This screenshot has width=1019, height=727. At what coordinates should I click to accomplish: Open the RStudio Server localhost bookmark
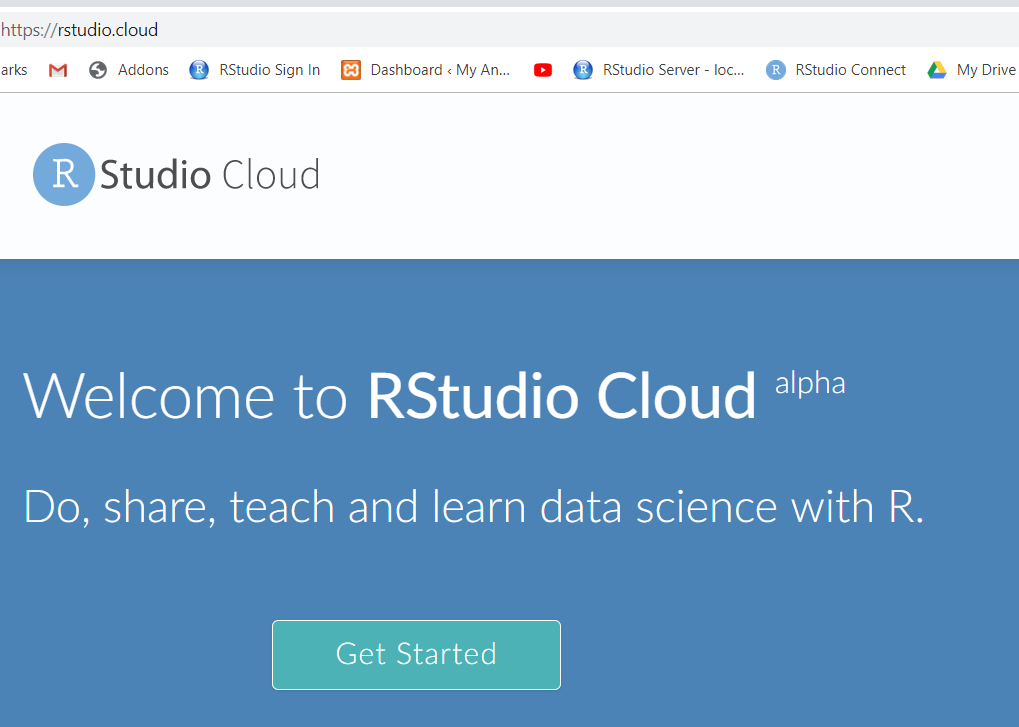point(658,69)
